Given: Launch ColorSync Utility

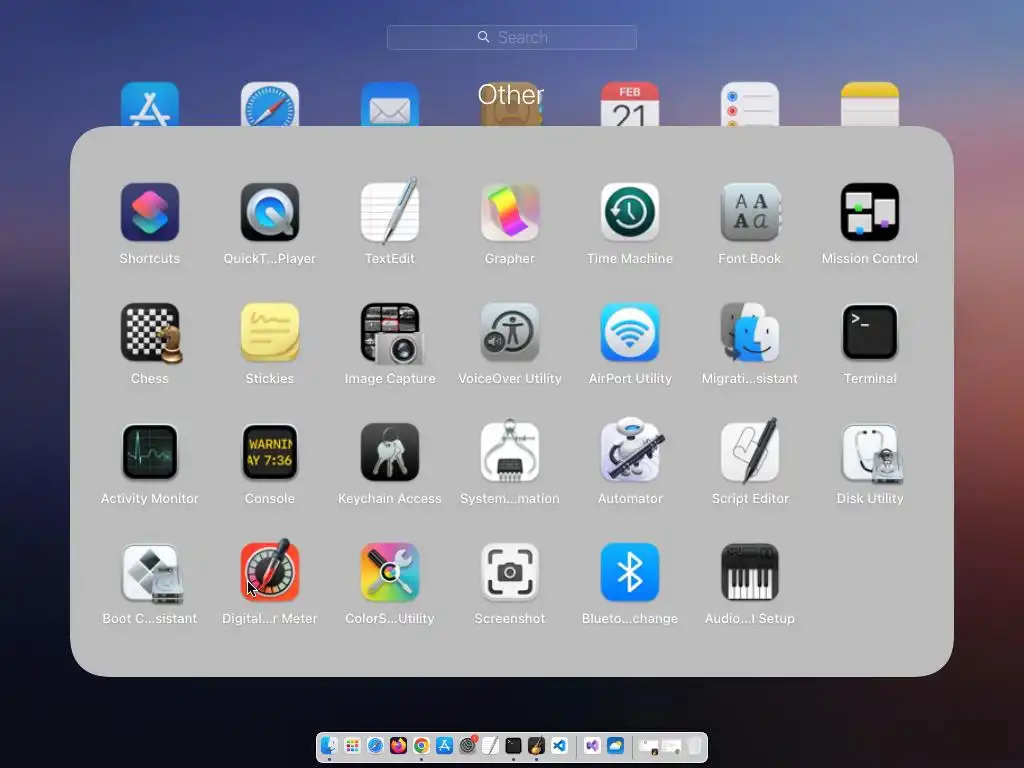Looking at the screenshot, I should point(390,572).
